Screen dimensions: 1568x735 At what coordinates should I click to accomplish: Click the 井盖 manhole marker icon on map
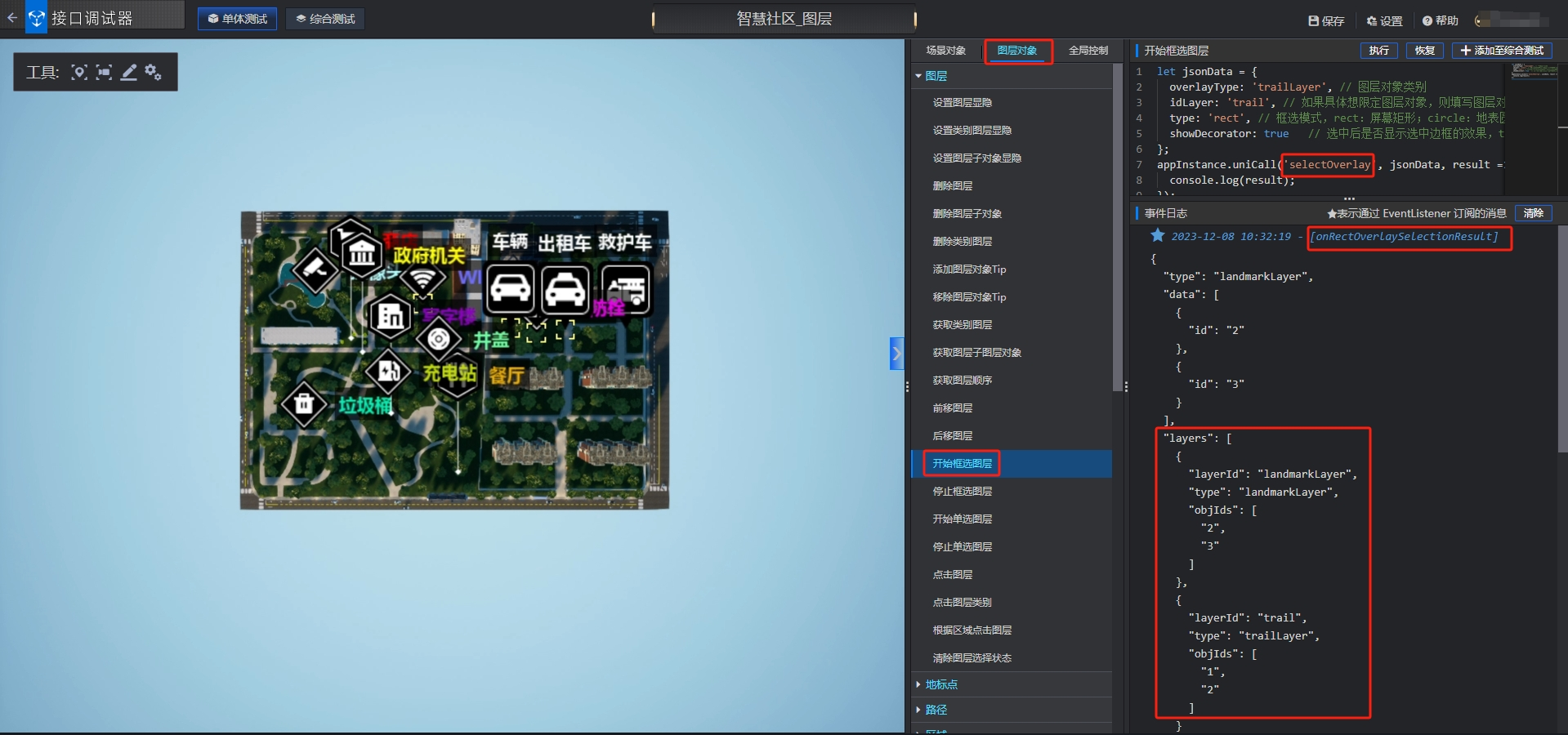(439, 339)
